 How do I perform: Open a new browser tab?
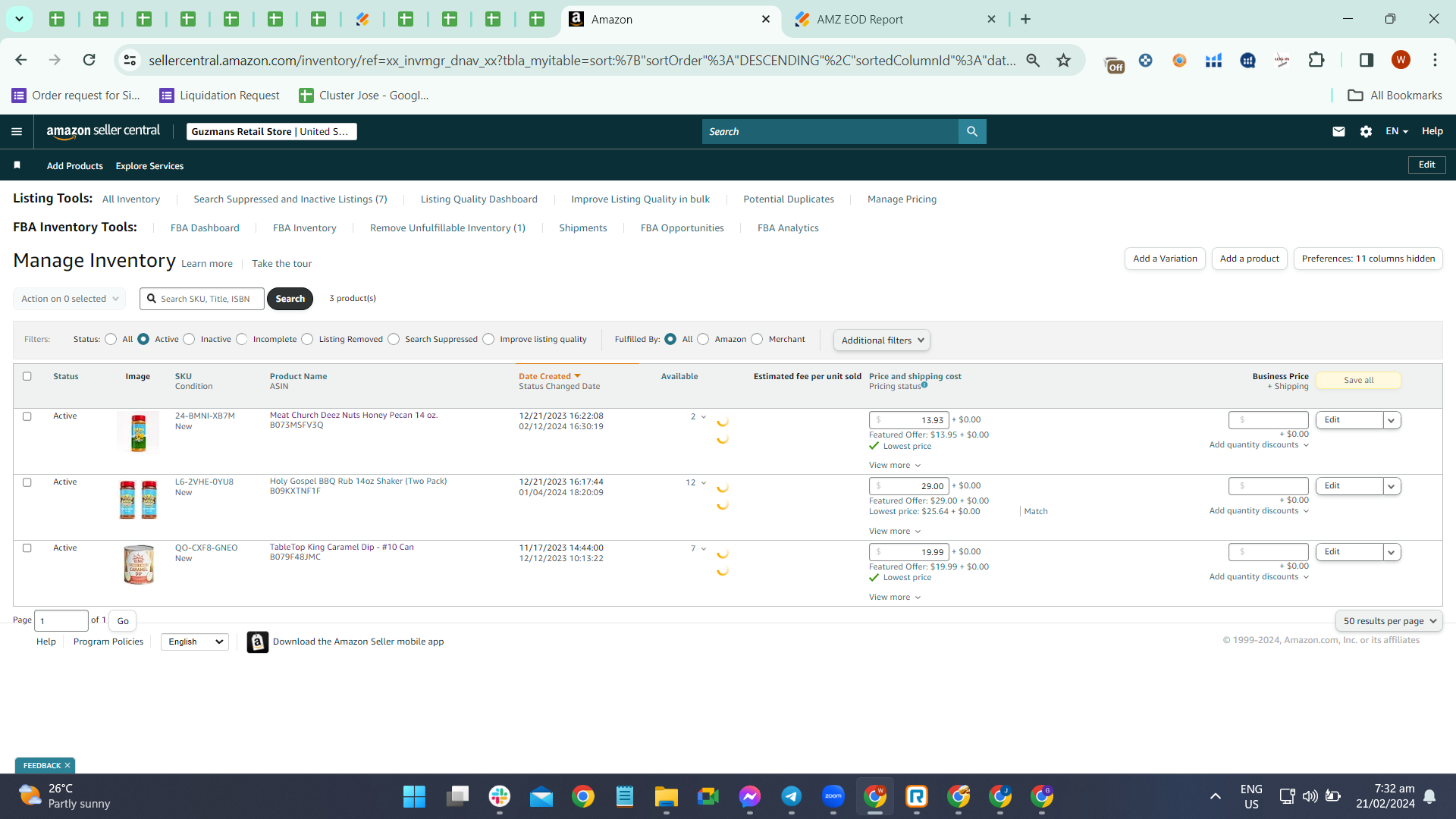[x=1026, y=19]
